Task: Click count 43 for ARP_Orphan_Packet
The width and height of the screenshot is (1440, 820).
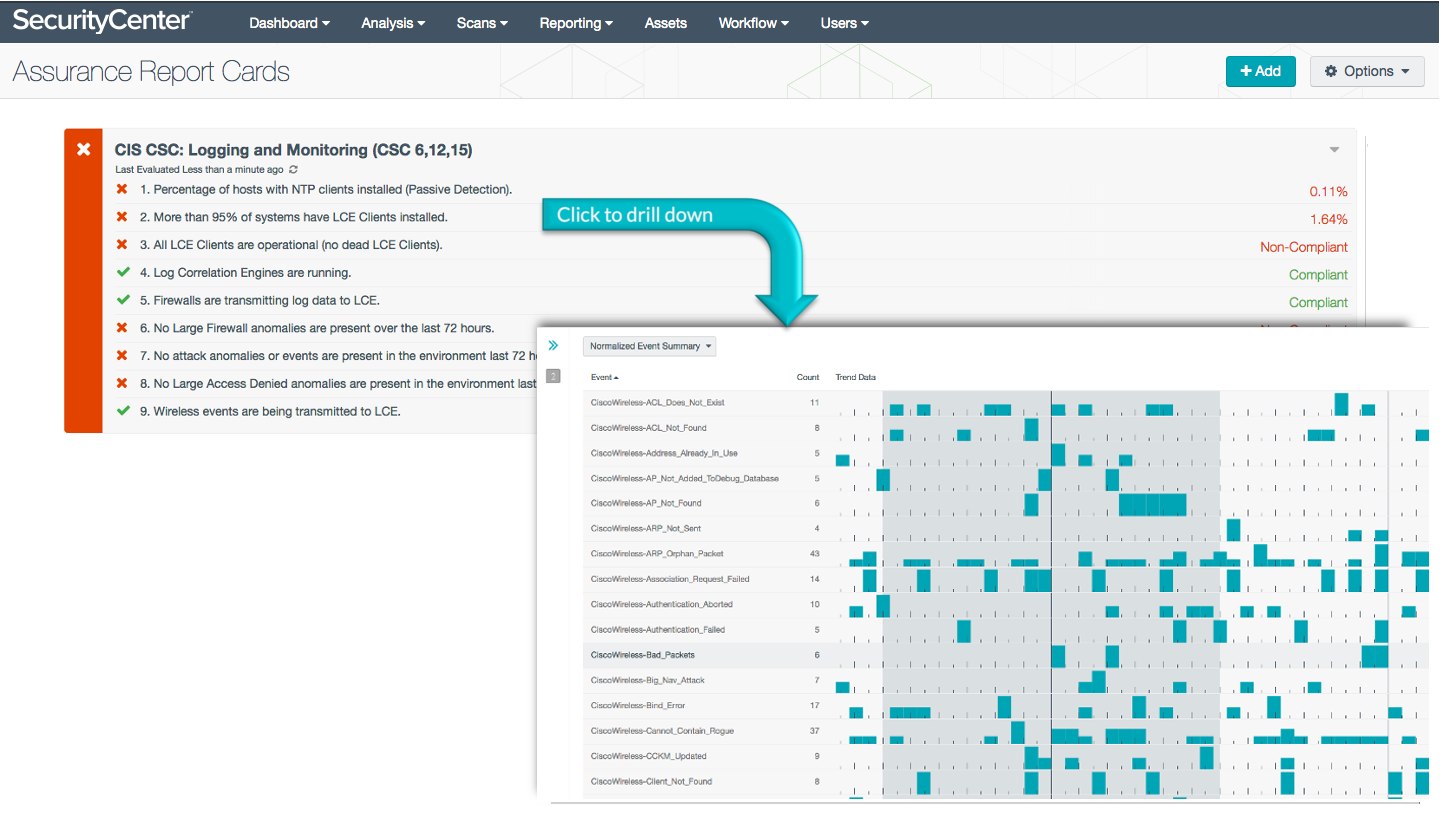Action: coord(814,553)
